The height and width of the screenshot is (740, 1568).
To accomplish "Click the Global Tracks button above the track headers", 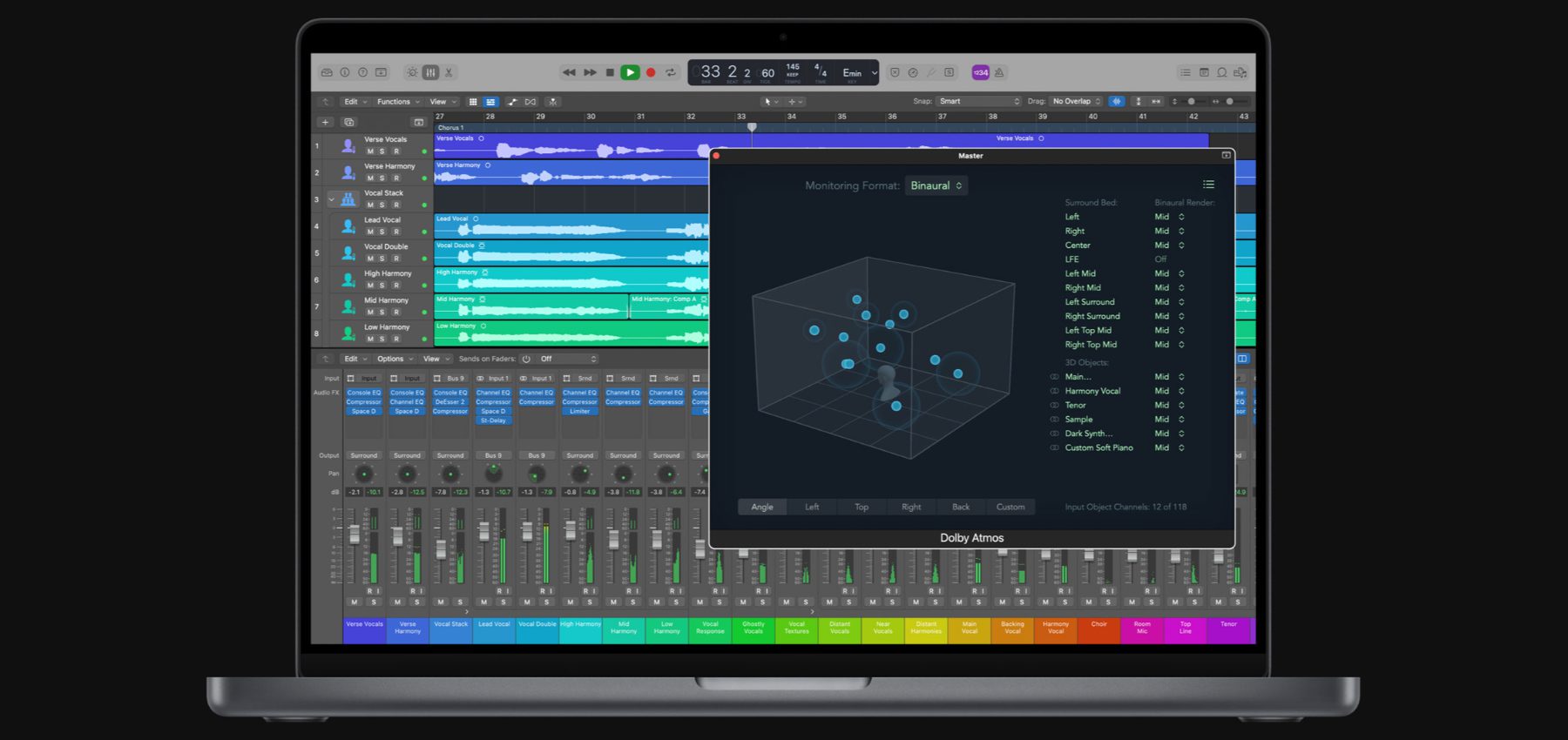I will click(x=418, y=122).
